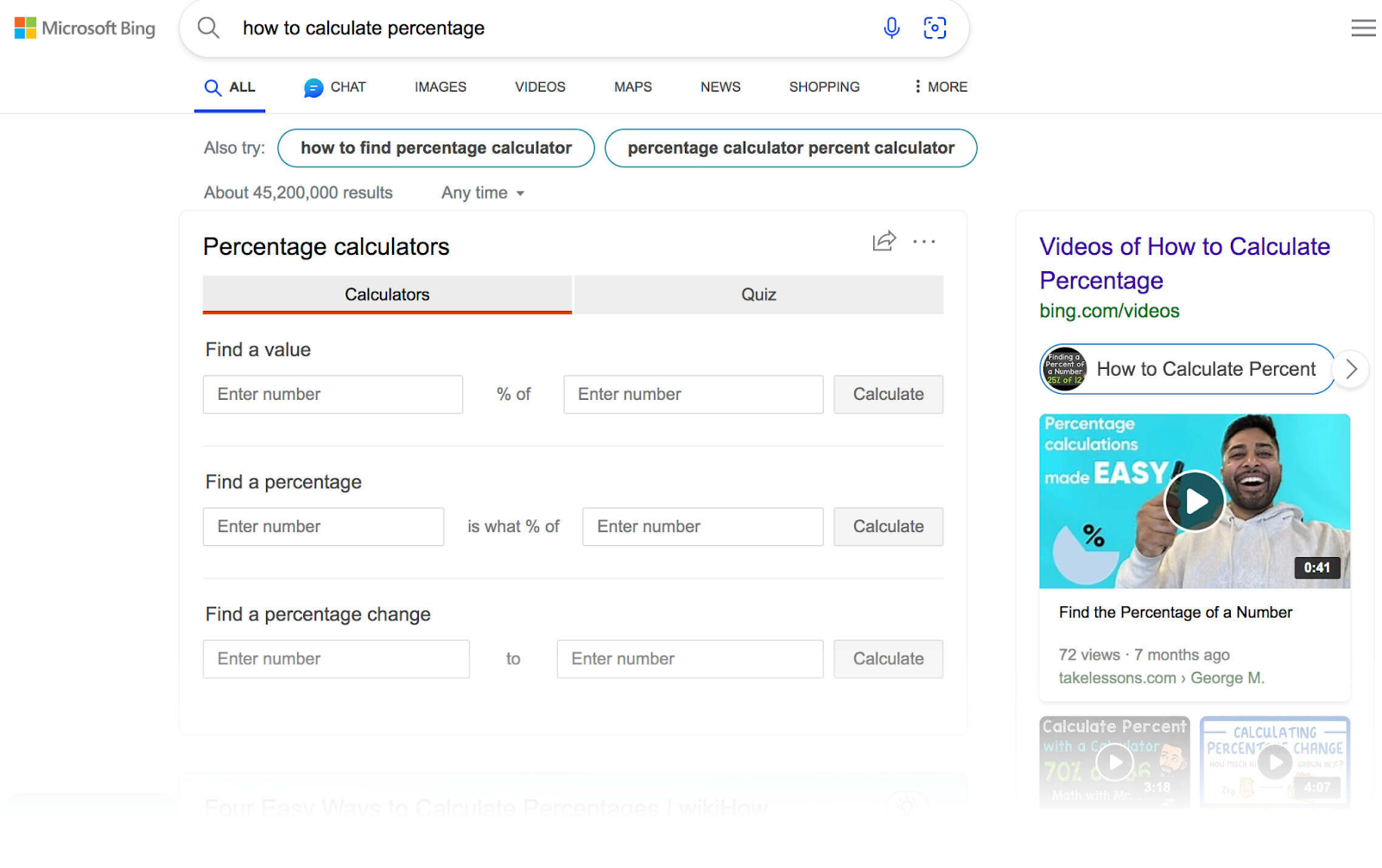This screenshot has height=868, width=1382.
Task: Select the How to Calculate Percent chip
Action: tap(1187, 369)
